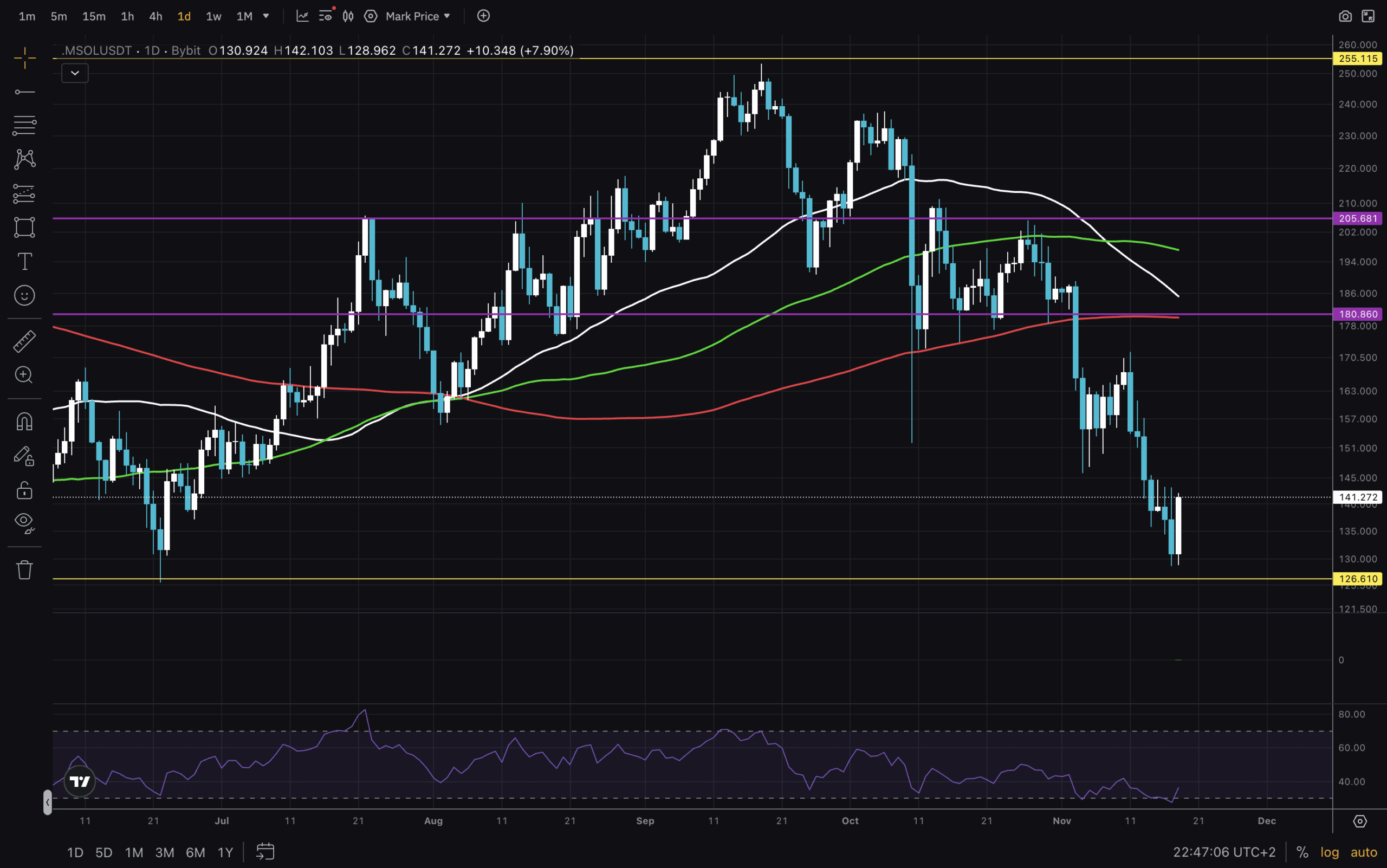Select the crosshair cursor tool

click(24, 58)
